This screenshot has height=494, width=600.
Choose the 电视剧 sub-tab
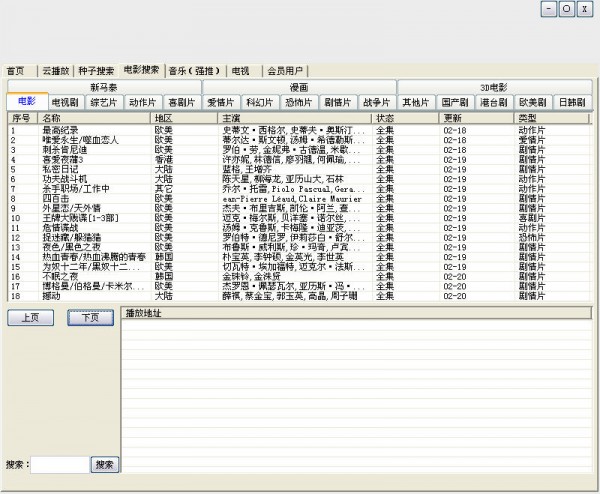click(x=66, y=103)
